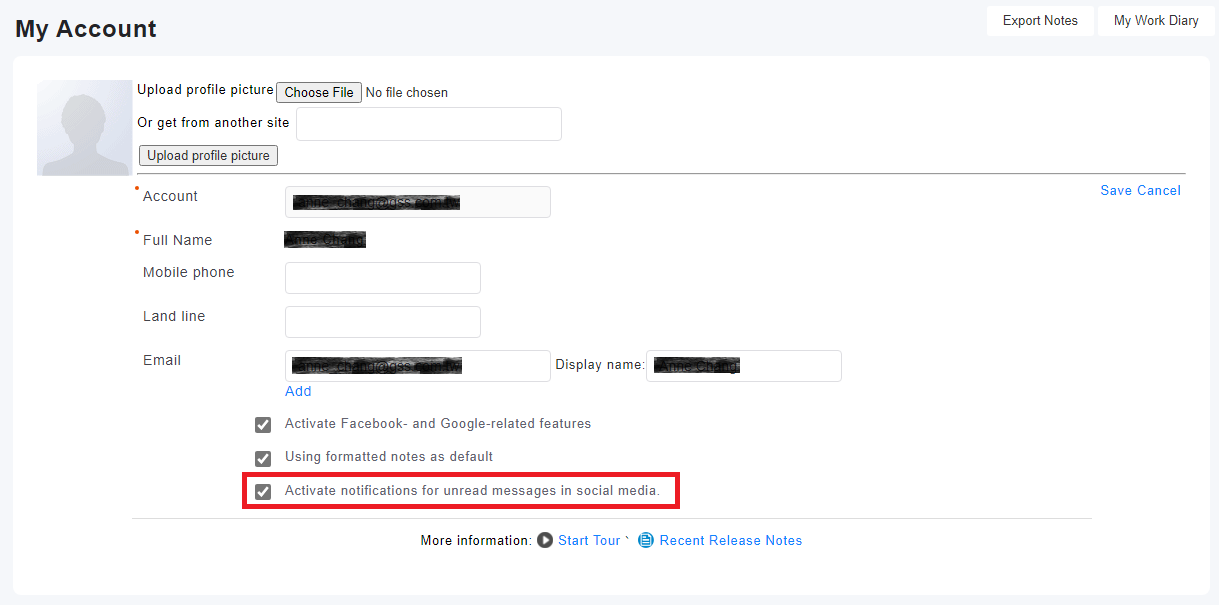Viewport: 1219px width, 605px height.
Task: Click Add link below the email field
Action: pos(298,391)
